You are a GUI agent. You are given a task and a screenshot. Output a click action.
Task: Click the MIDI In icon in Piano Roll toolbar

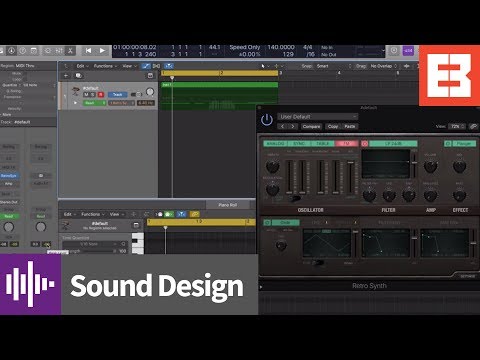[x=158, y=214]
